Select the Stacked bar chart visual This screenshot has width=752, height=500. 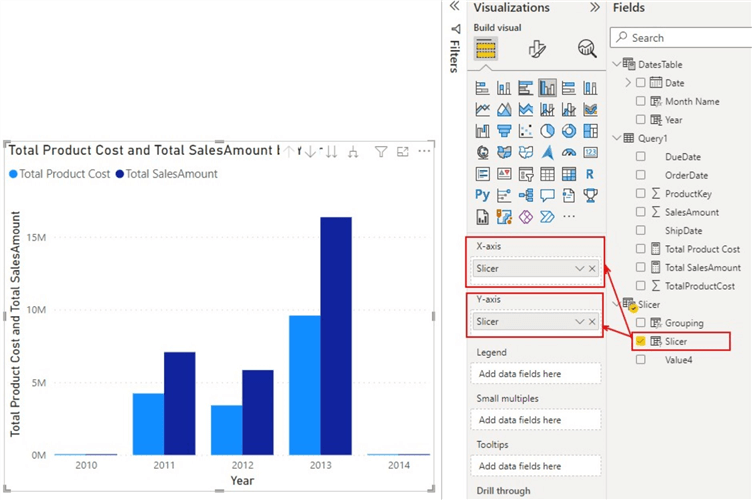click(482, 88)
